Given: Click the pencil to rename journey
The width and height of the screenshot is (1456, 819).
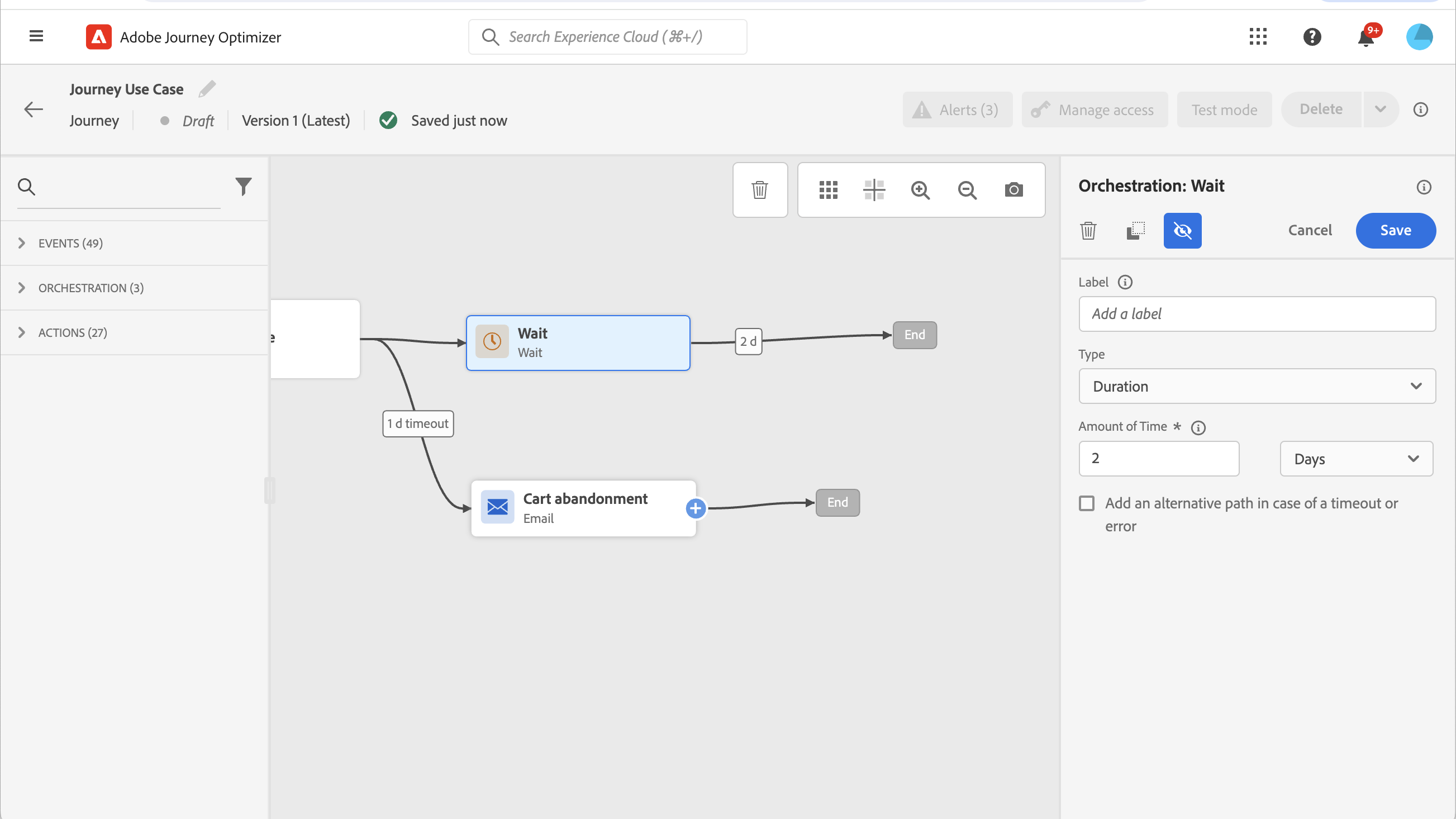Looking at the screenshot, I should point(207,89).
